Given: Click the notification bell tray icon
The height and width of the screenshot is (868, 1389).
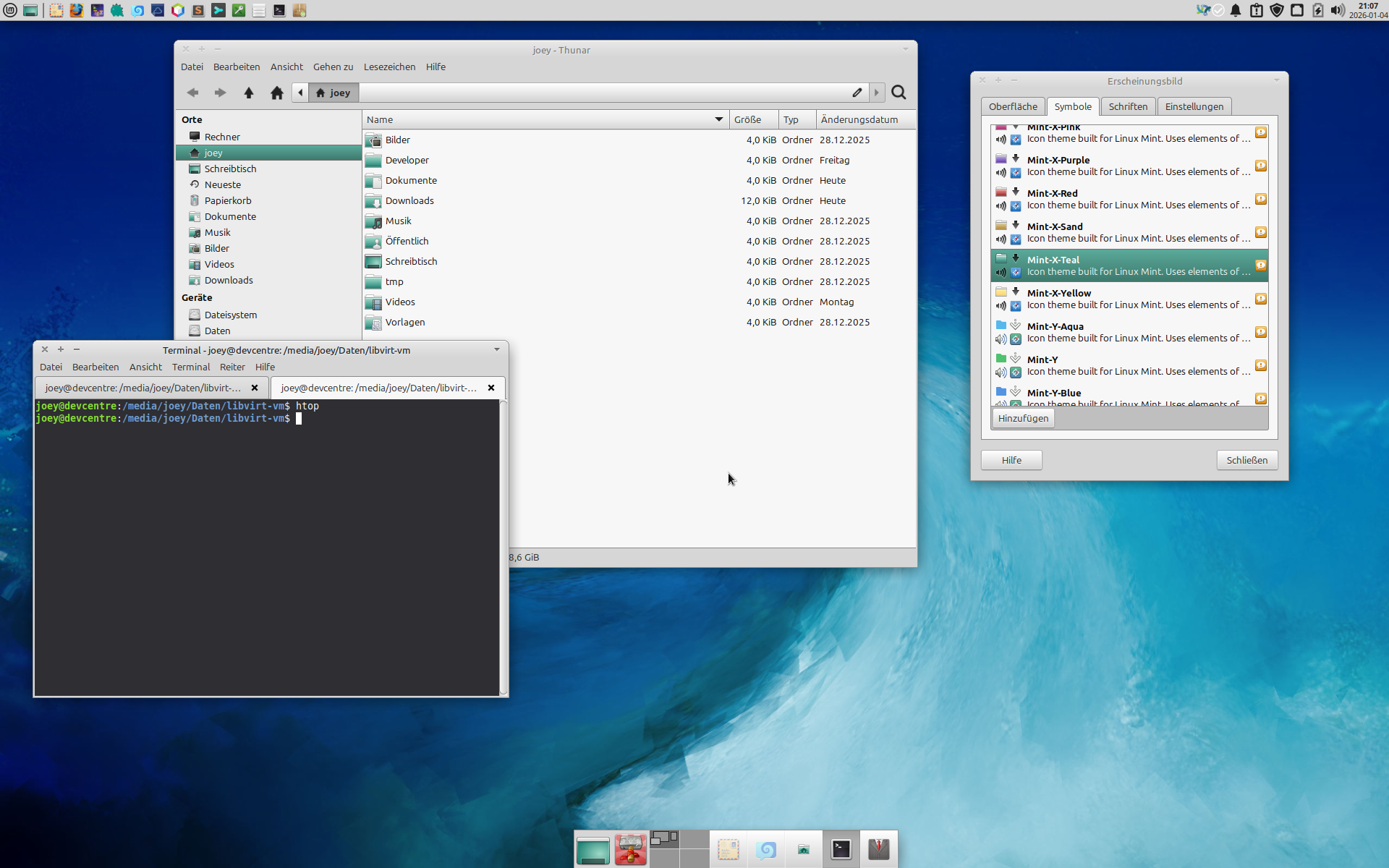Looking at the screenshot, I should coord(1236,10).
